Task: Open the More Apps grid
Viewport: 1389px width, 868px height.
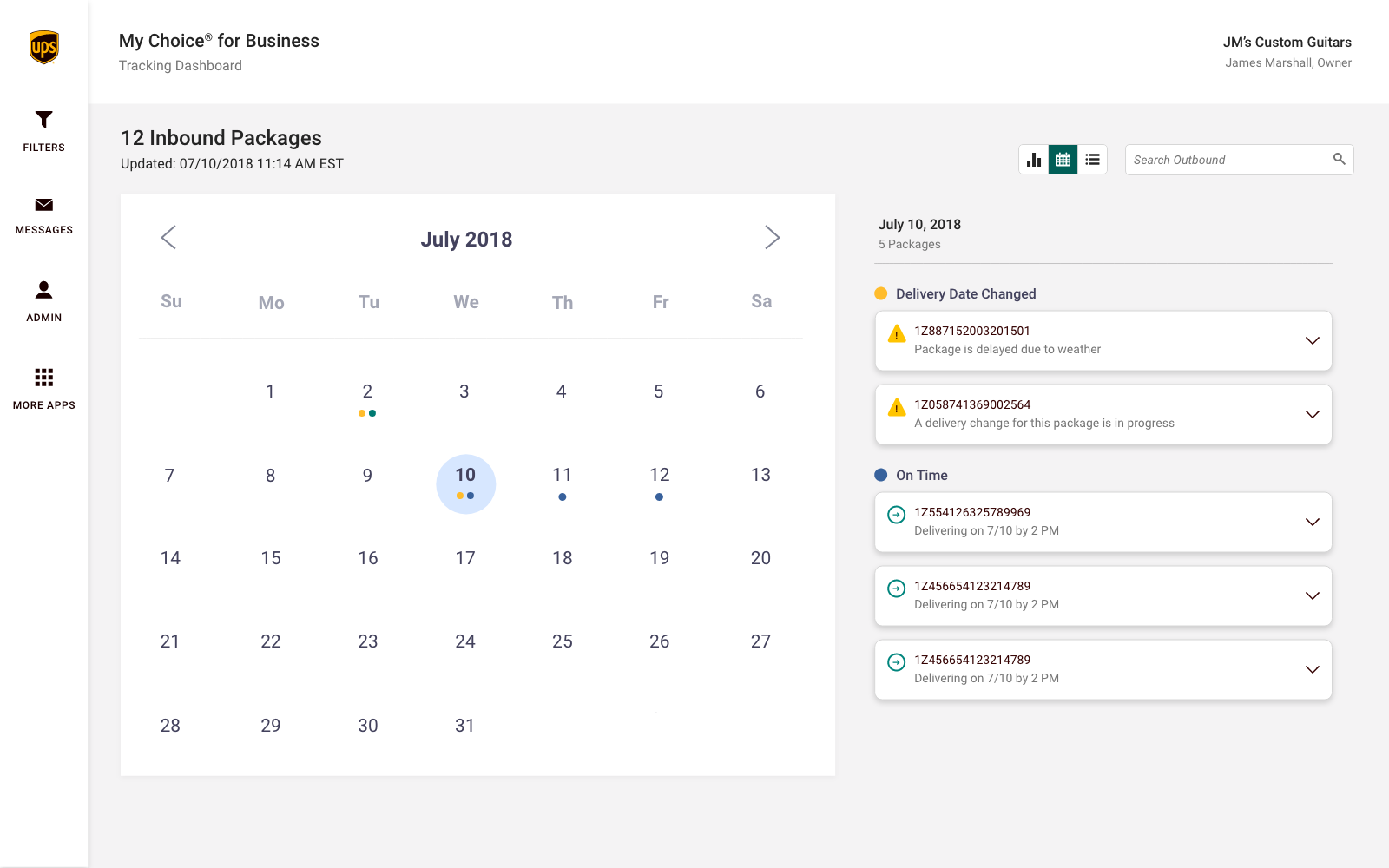Action: [43, 389]
